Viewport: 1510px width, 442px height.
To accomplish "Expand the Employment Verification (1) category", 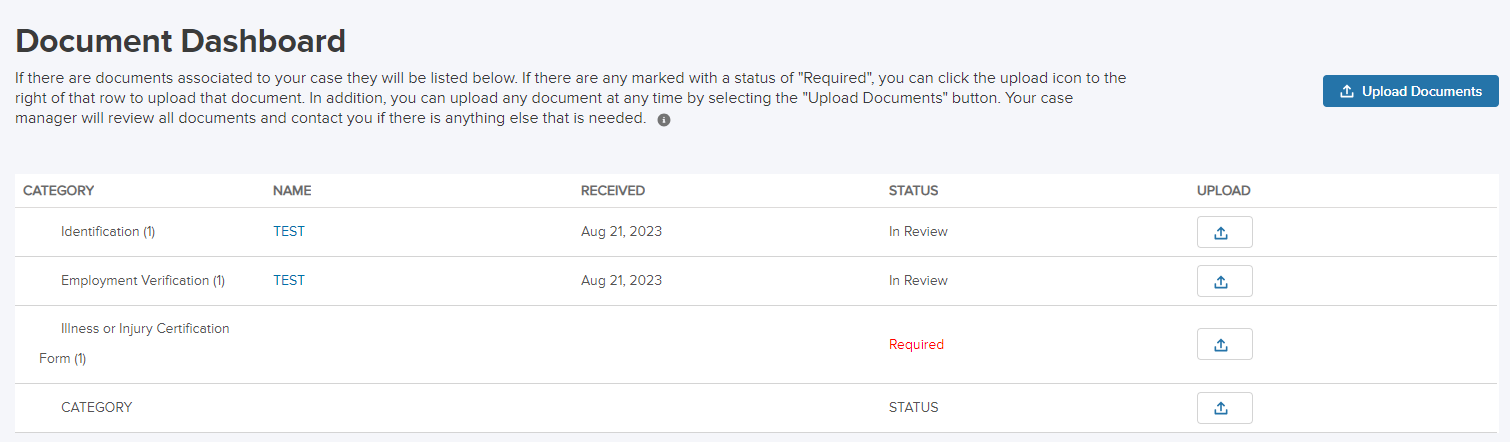I will (x=142, y=280).
